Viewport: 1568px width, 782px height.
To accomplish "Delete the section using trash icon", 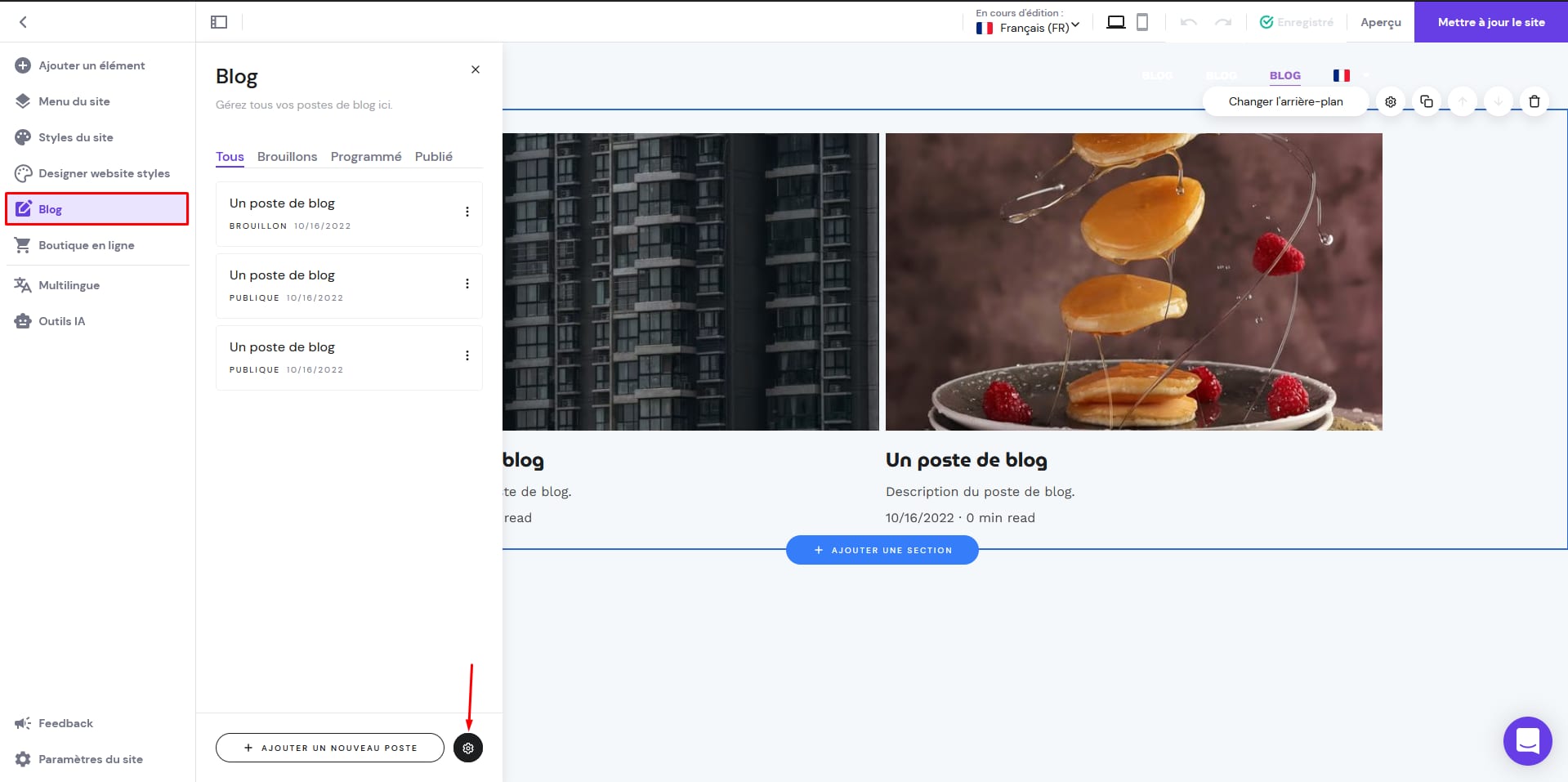I will pos(1534,102).
